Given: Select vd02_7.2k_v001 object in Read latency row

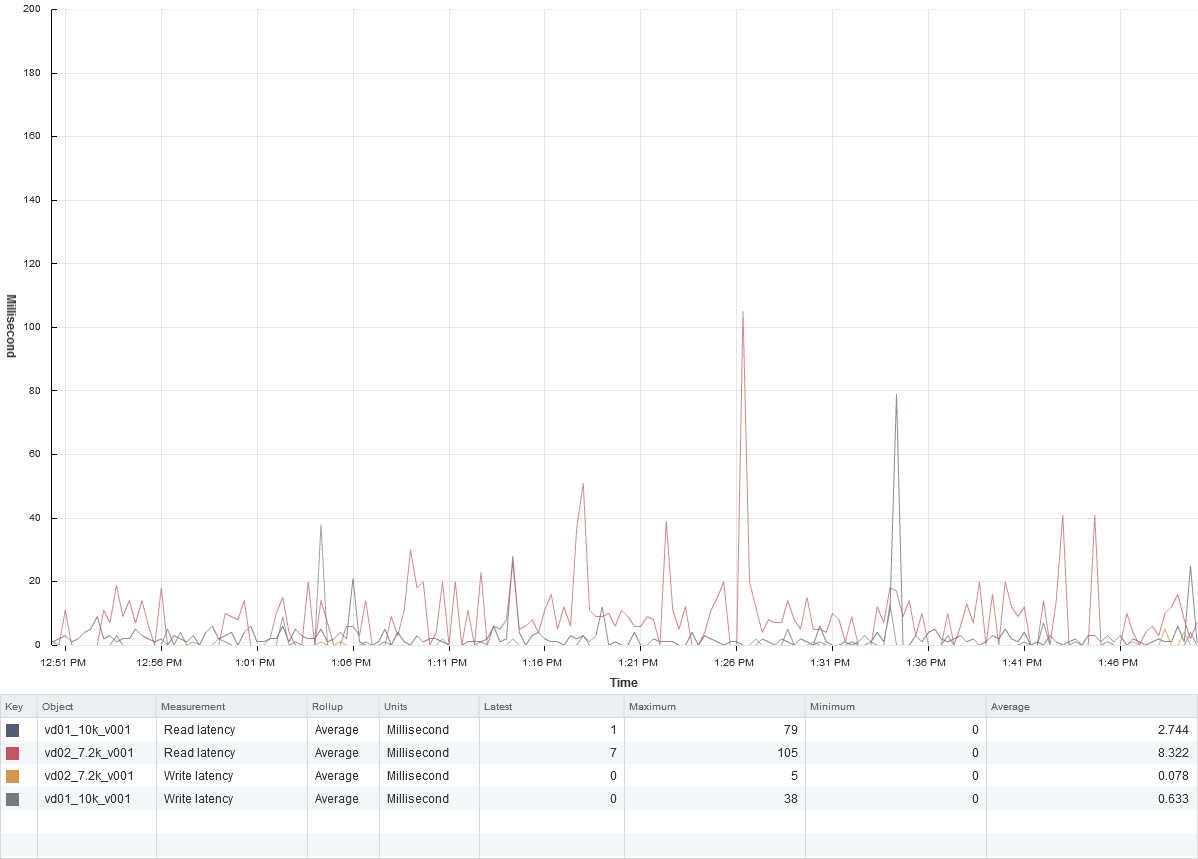Looking at the screenshot, I should (x=89, y=753).
